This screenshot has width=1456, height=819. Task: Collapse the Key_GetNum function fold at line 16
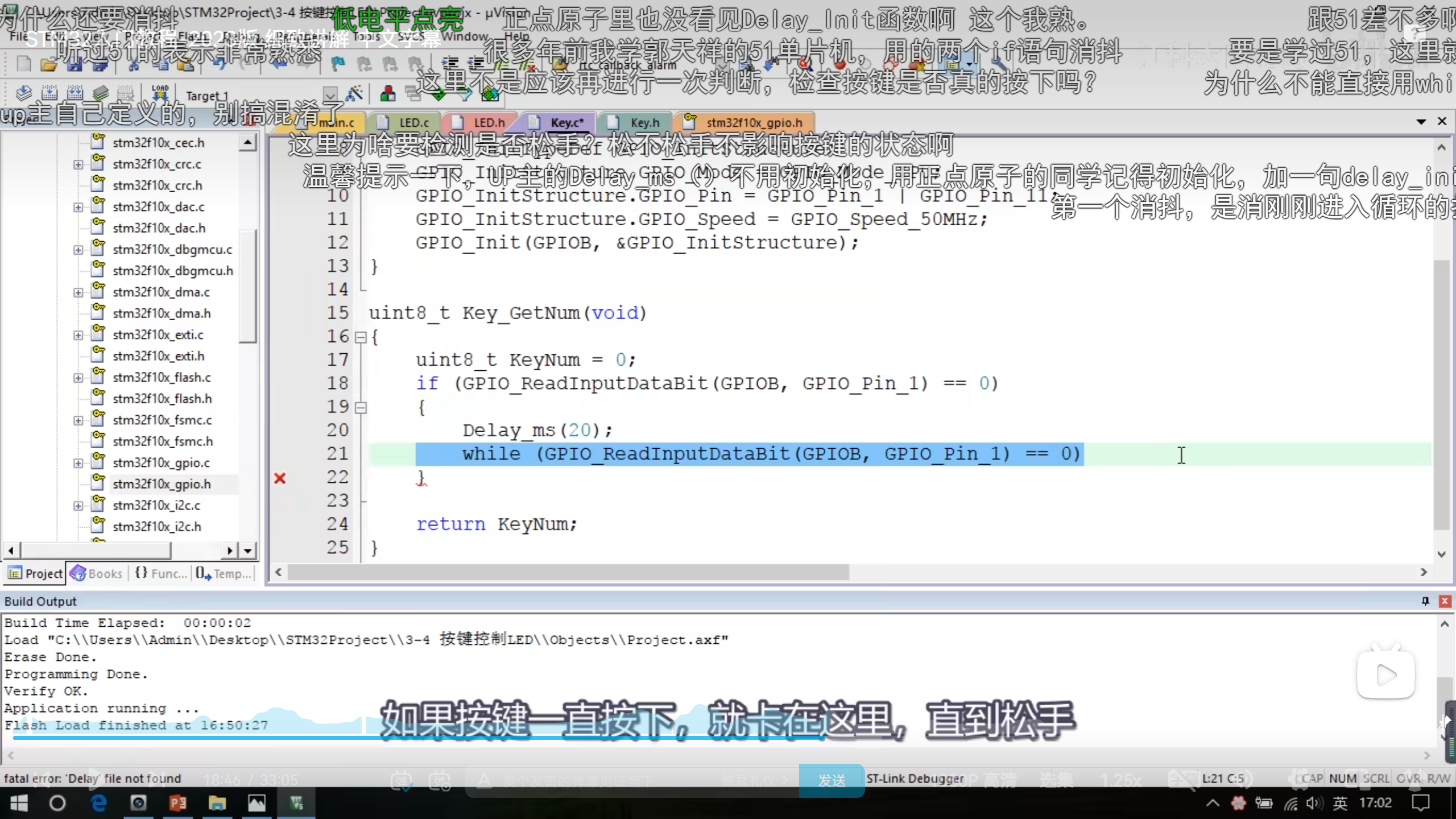[x=360, y=337]
